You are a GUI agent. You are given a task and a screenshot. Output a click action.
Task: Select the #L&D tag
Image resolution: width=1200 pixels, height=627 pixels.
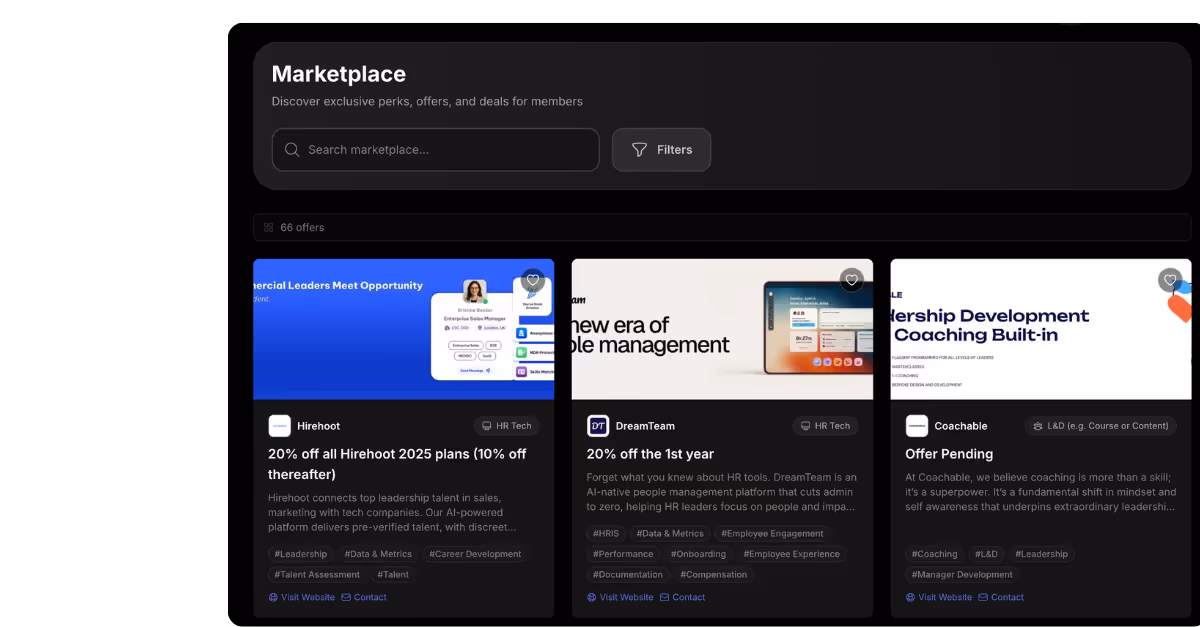click(x=986, y=554)
